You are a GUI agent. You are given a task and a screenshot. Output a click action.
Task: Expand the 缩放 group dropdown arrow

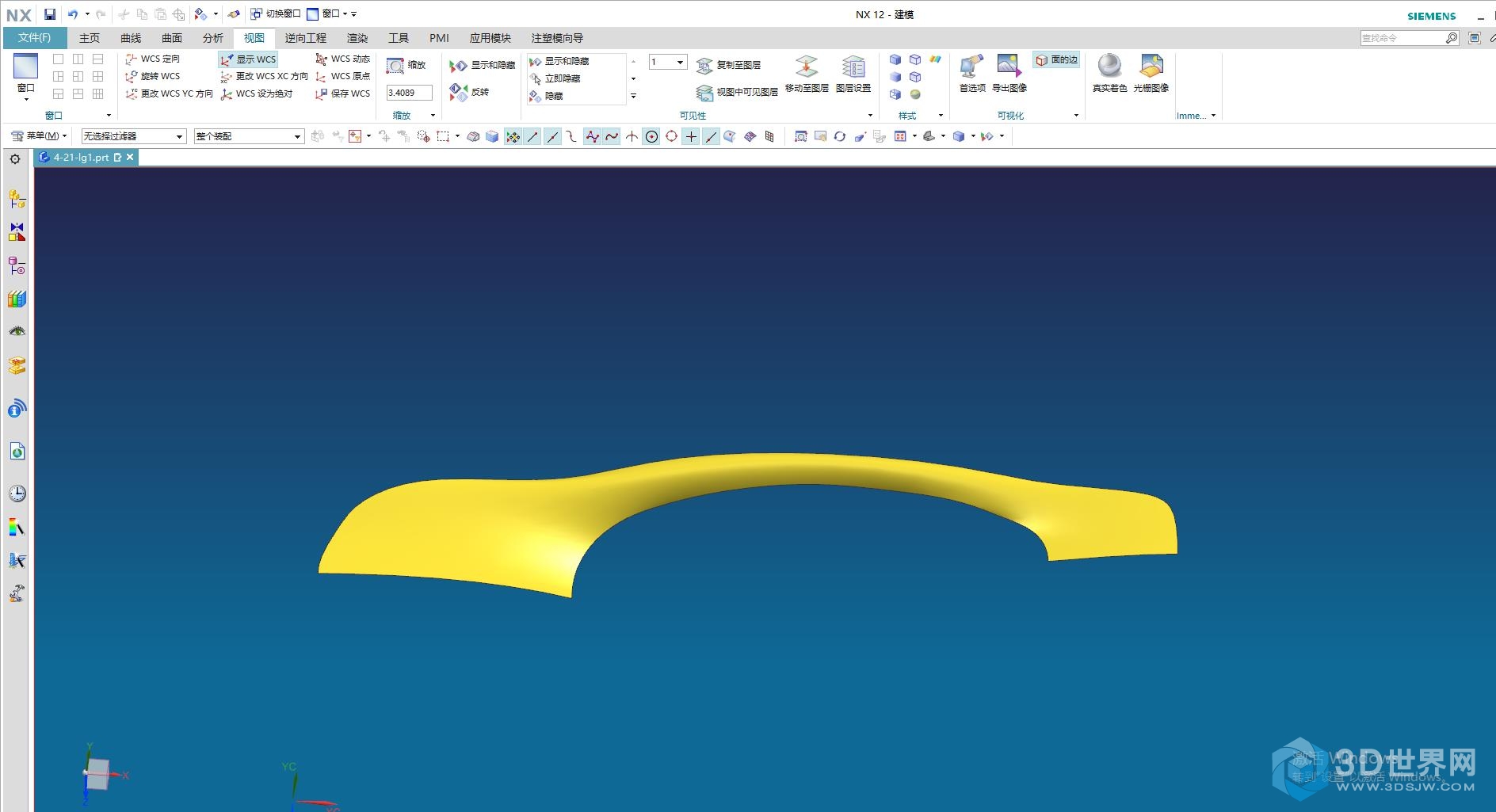point(433,116)
